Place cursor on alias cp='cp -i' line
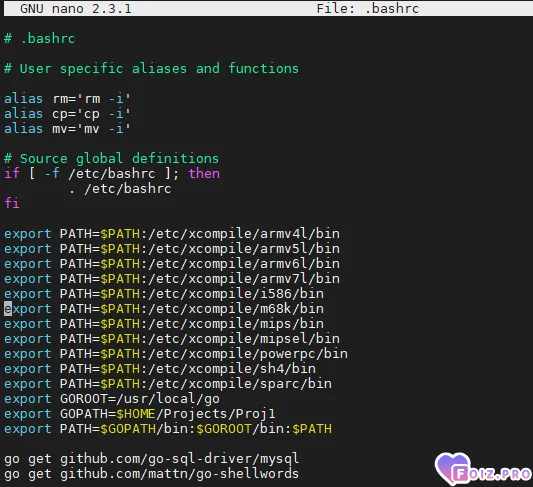 (x=67, y=114)
